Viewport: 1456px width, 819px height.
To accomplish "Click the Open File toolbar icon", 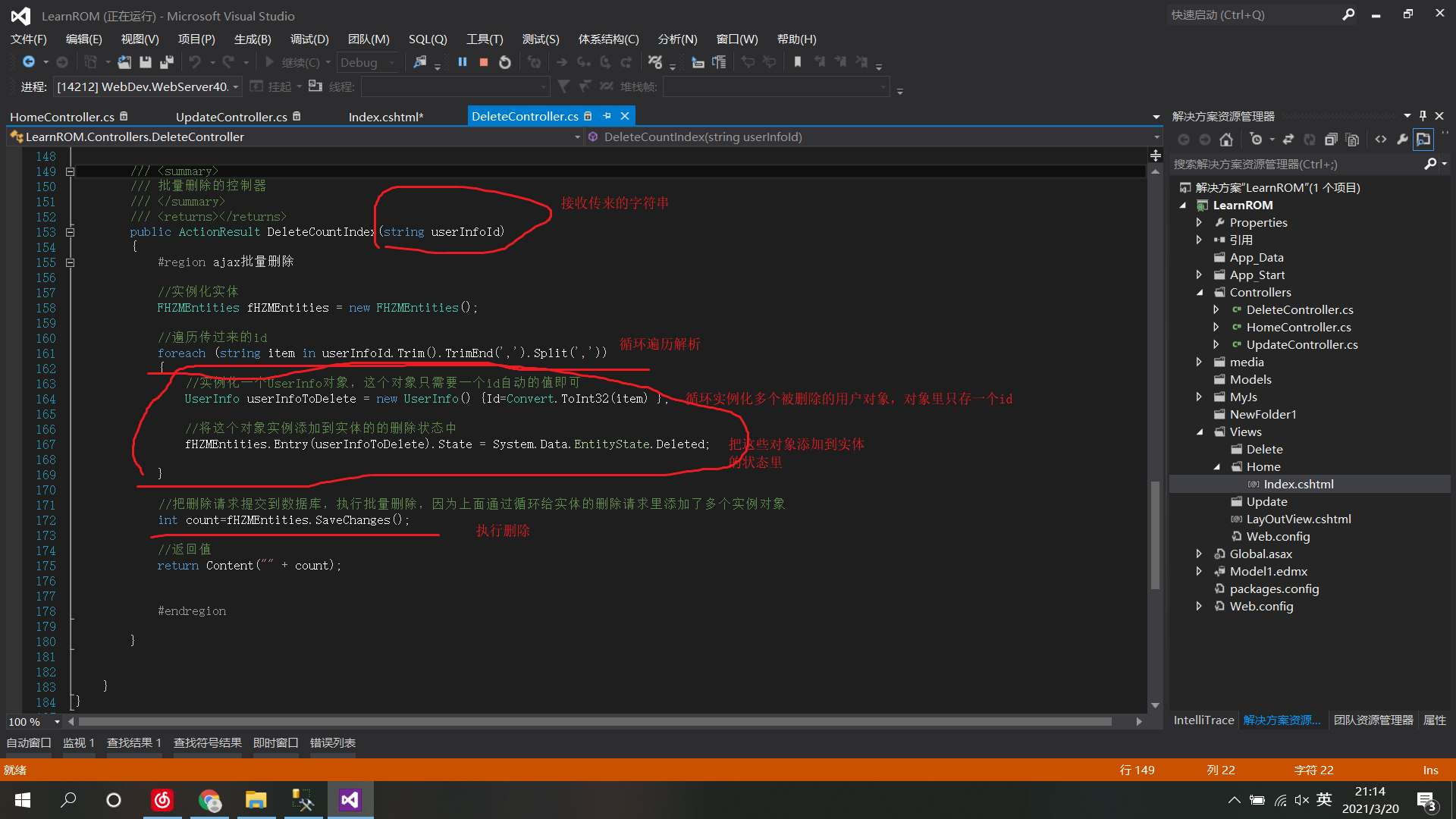I will coord(124,62).
